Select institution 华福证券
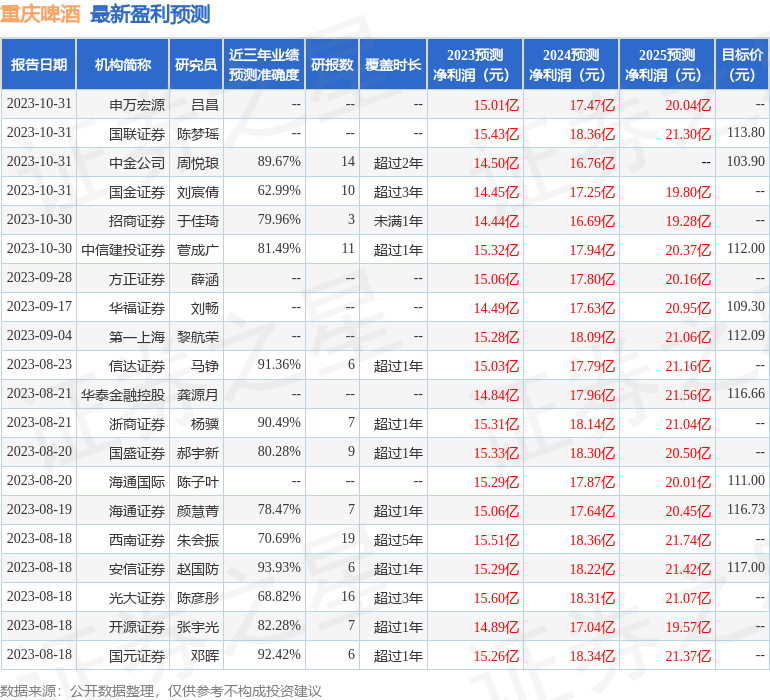Viewport: 770px width, 700px height. 137,308
